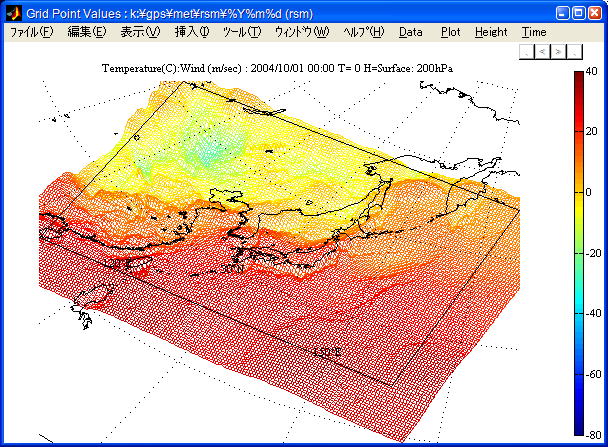Close the Grid Point Values window
Image resolution: width=608 pixels, height=447 pixels.
(595, 13)
